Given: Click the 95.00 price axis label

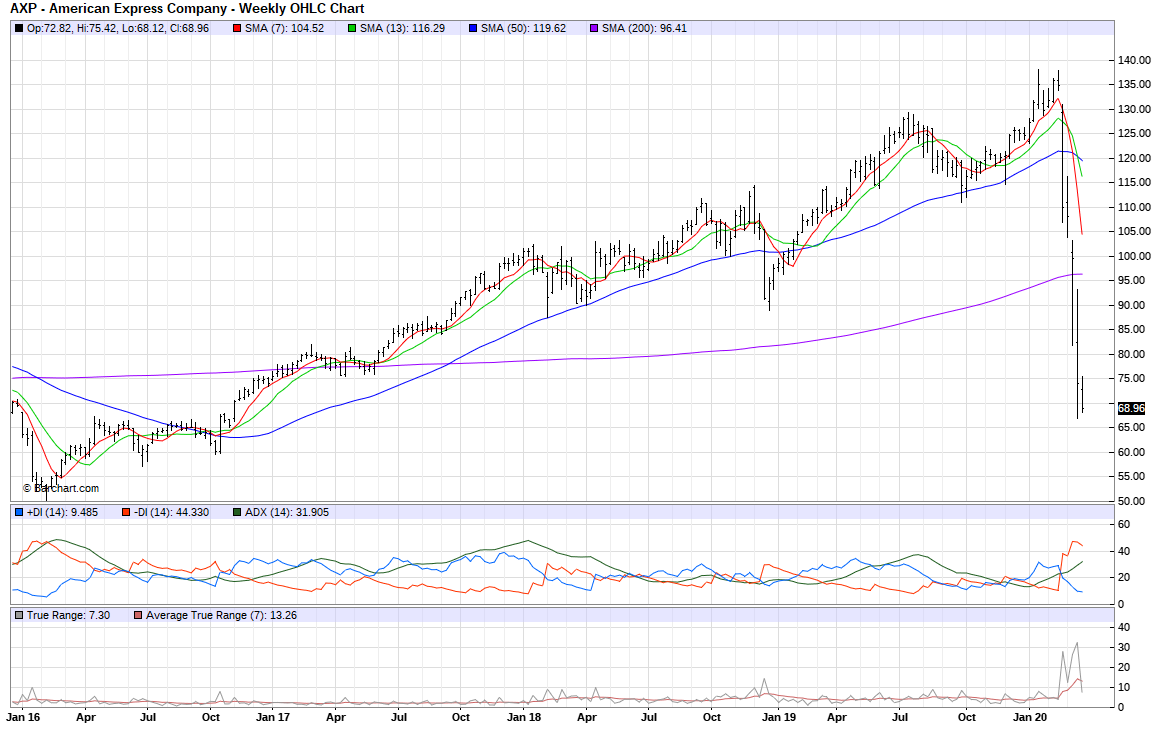Looking at the screenshot, I should pos(1132,281).
